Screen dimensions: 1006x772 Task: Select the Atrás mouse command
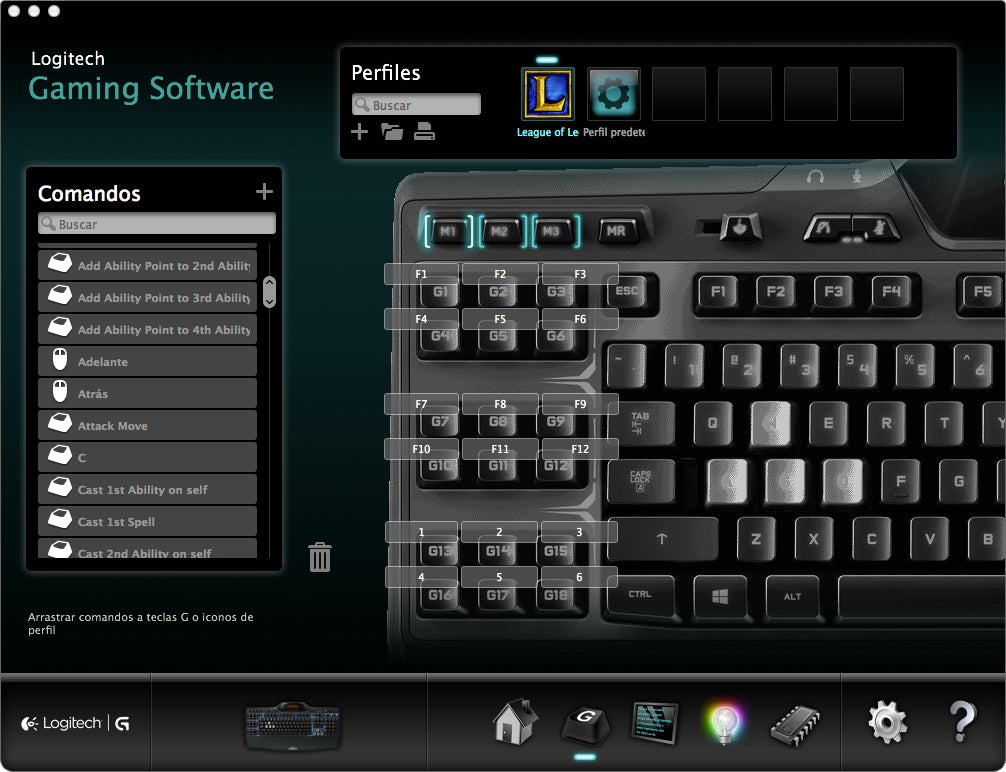148,393
